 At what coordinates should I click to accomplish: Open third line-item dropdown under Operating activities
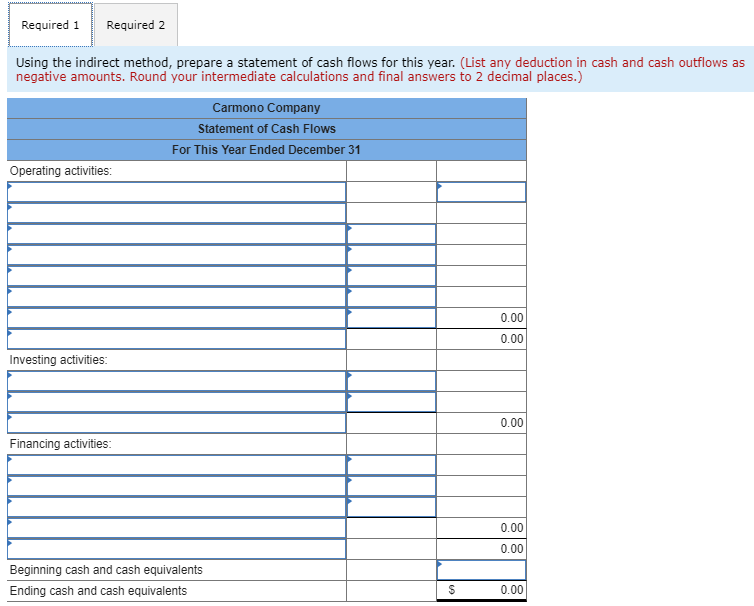coord(176,234)
